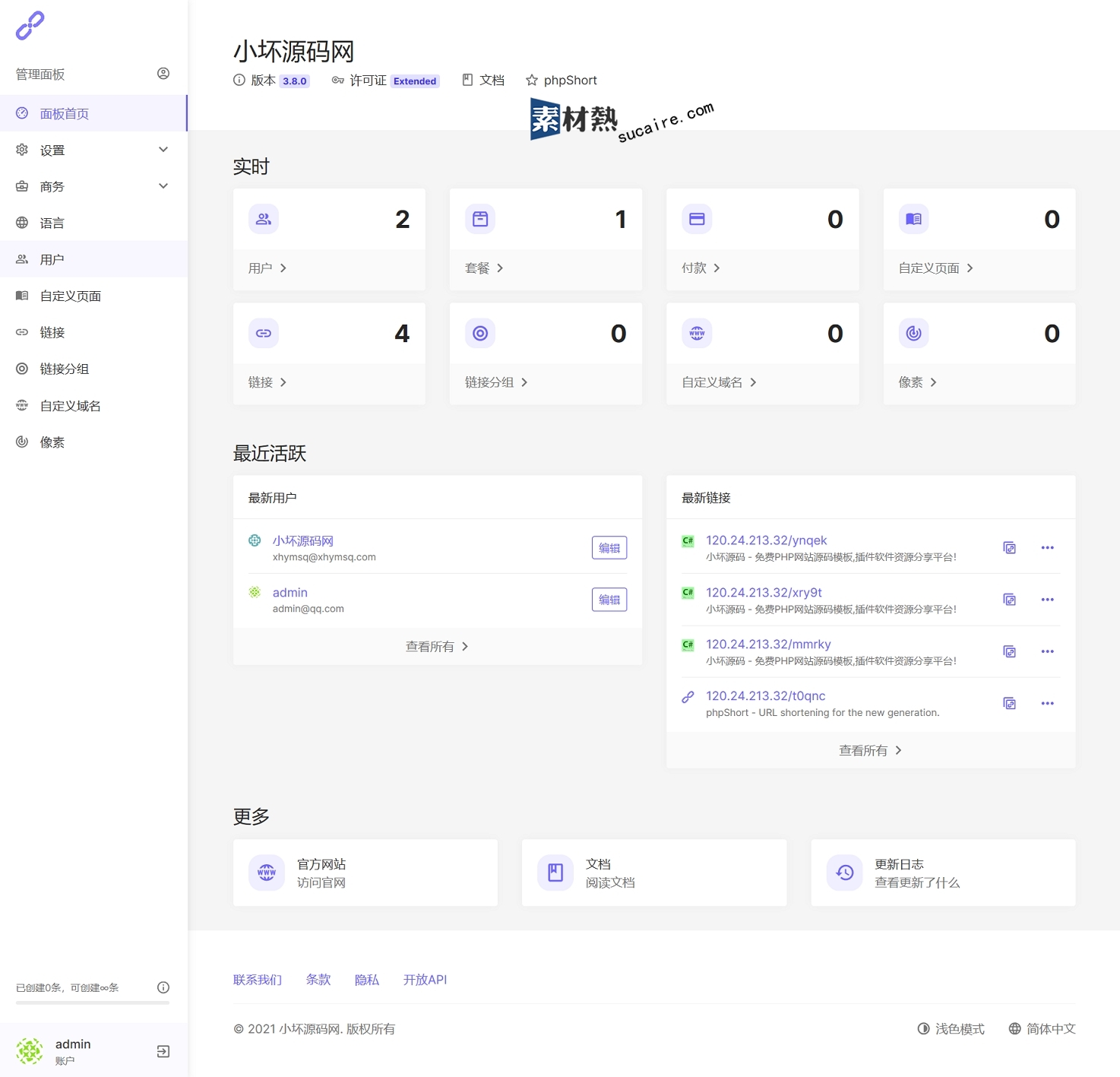The width and height of the screenshot is (1120, 1077).
Task: Open options menu for 120.24.213.32/ynqek
Action: point(1048,548)
